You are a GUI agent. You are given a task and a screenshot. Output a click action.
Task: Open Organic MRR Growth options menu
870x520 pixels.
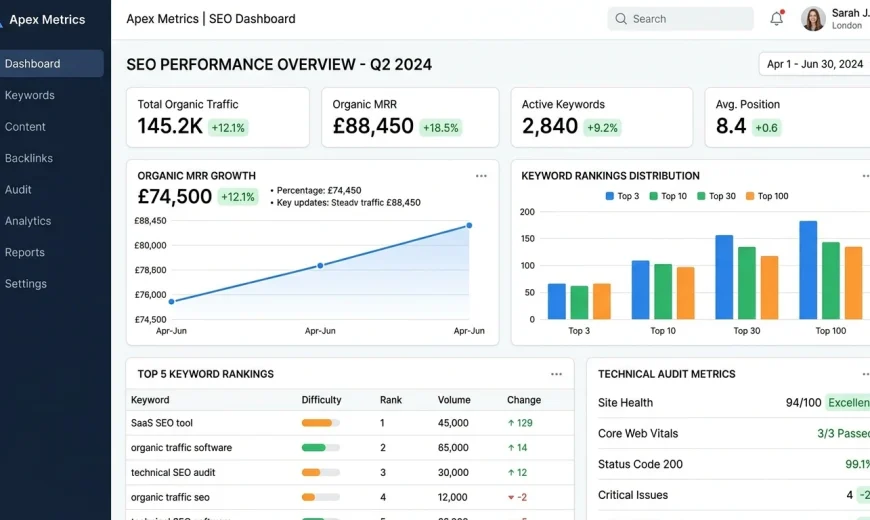point(481,176)
